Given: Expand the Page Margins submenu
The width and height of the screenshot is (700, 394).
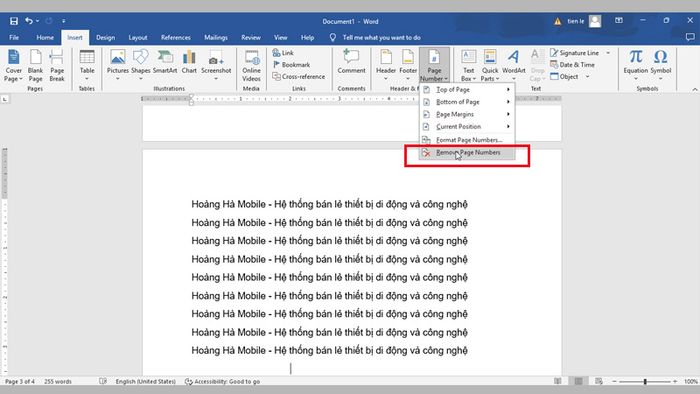Looking at the screenshot, I should 467,115.
